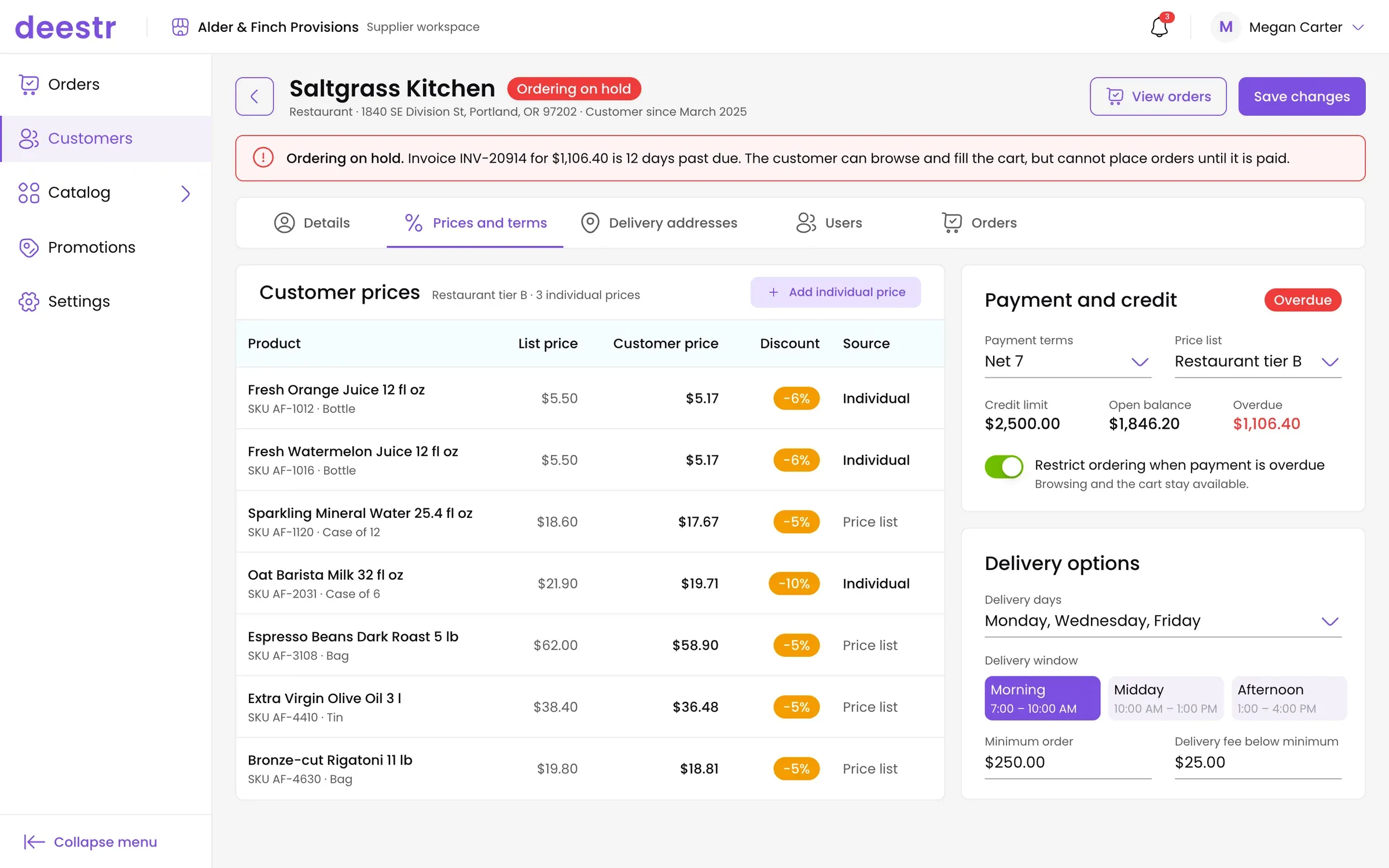Open notifications bell
1389x868 pixels.
[1159, 27]
